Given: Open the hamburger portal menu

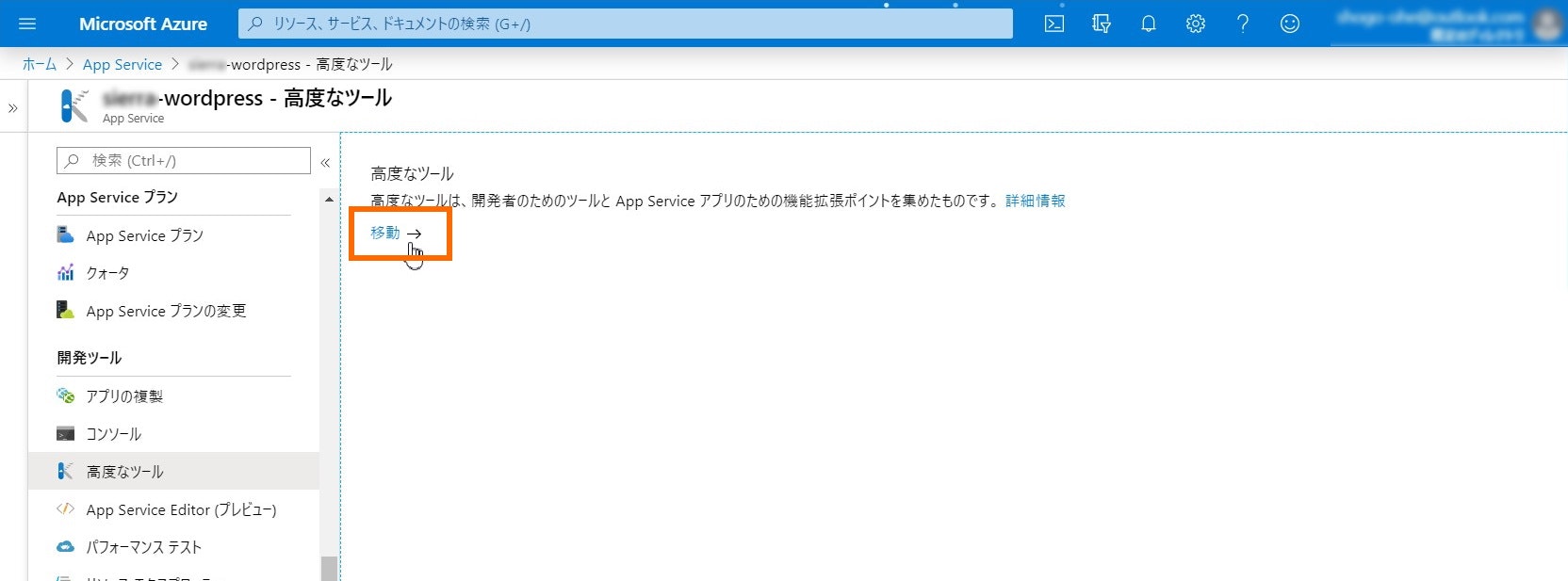Looking at the screenshot, I should click(x=27, y=24).
